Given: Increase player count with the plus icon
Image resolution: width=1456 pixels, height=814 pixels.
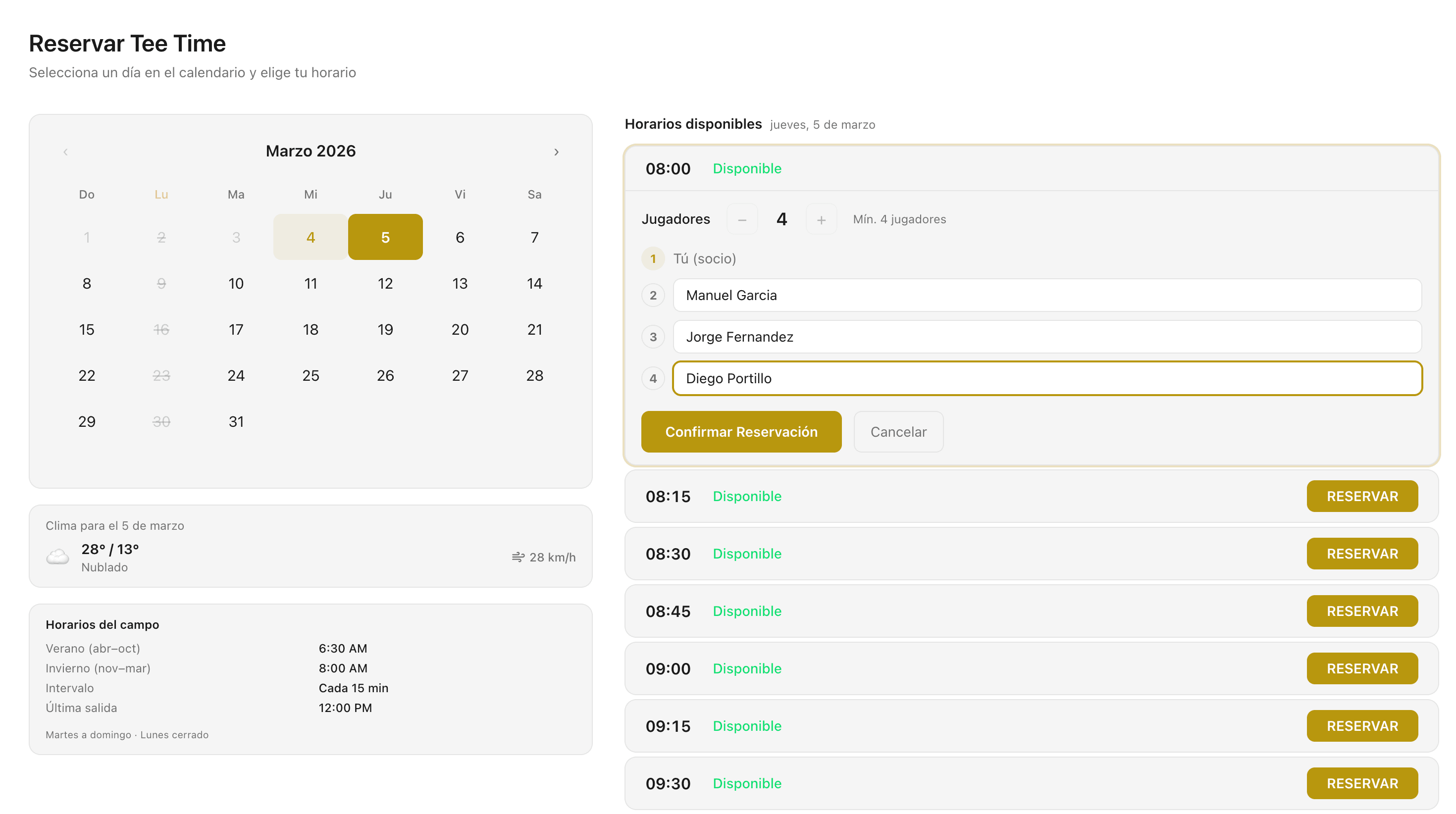Looking at the screenshot, I should [x=821, y=219].
